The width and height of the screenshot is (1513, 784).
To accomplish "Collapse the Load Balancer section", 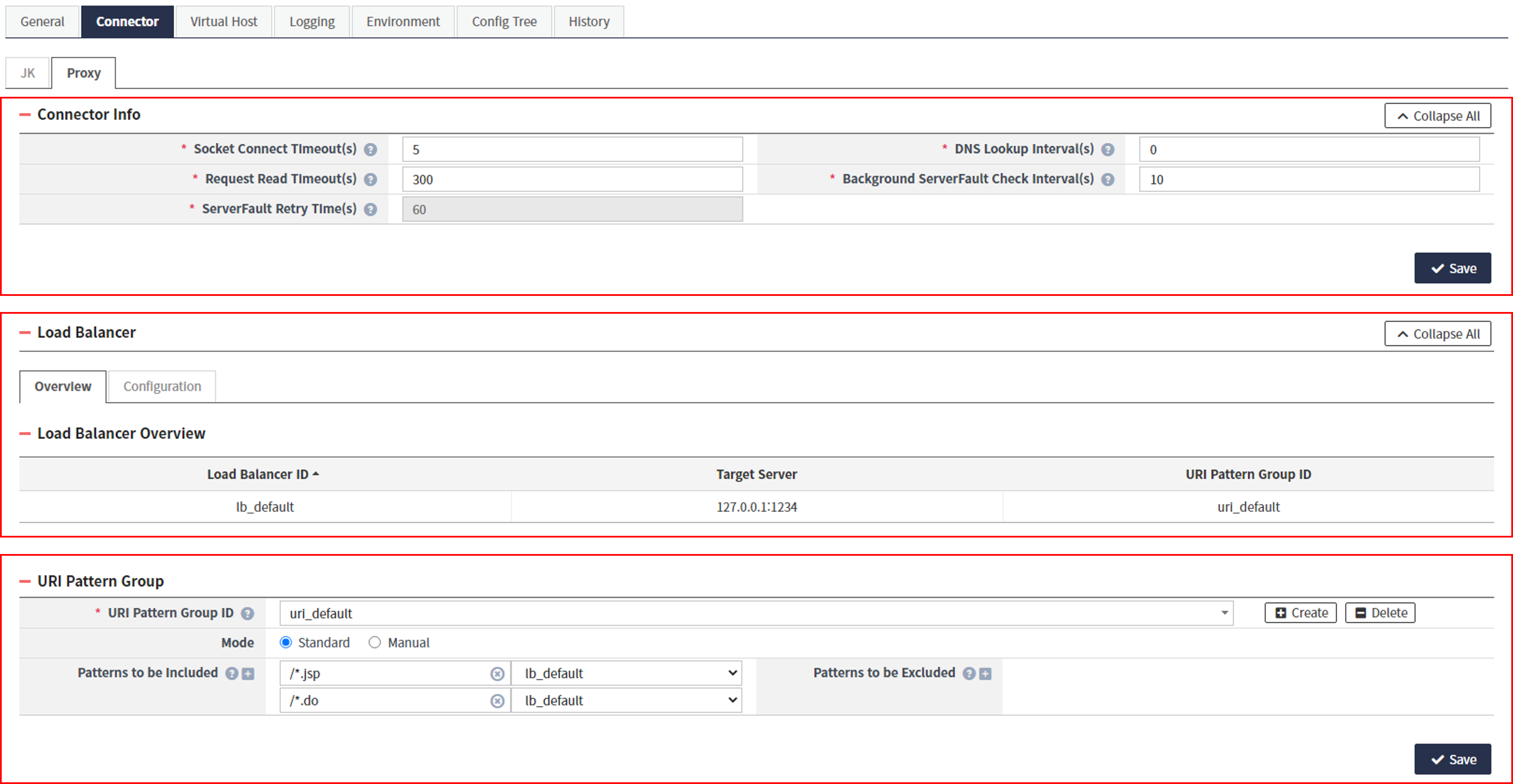I will [25, 332].
